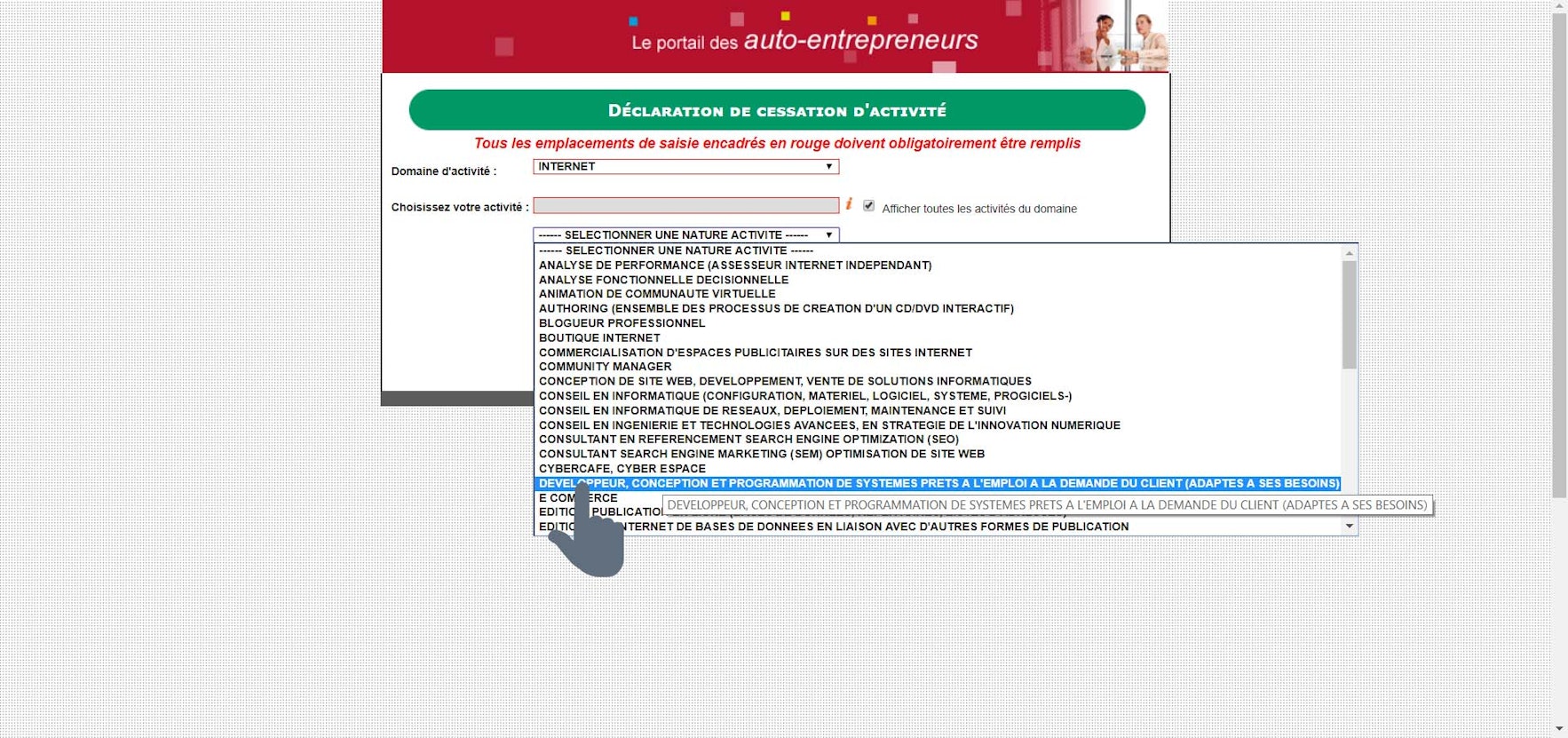The width and height of the screenshot is (1568, 738).
Task: Choose 'CONSULTANT EN REFERENCEMENT SEARCH ENGINE OPTIMIZATION (SEO)'
Action: 938,440
